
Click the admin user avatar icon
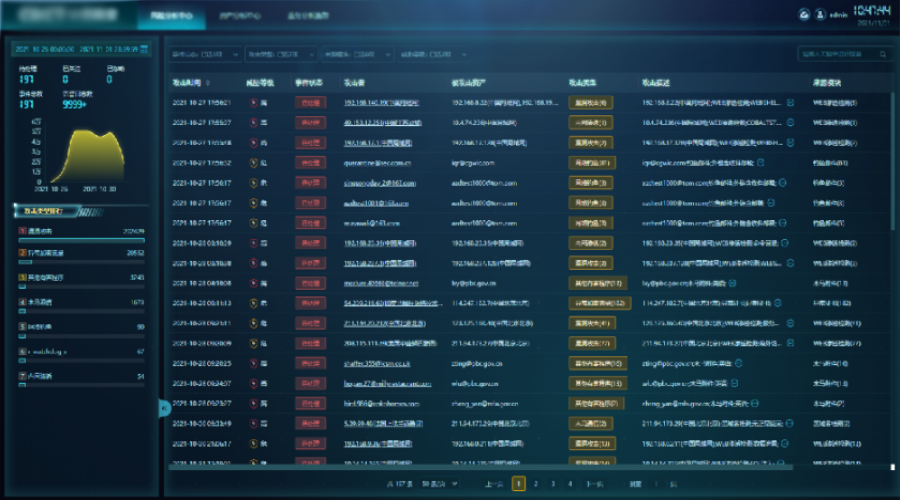tap(821, 14)
